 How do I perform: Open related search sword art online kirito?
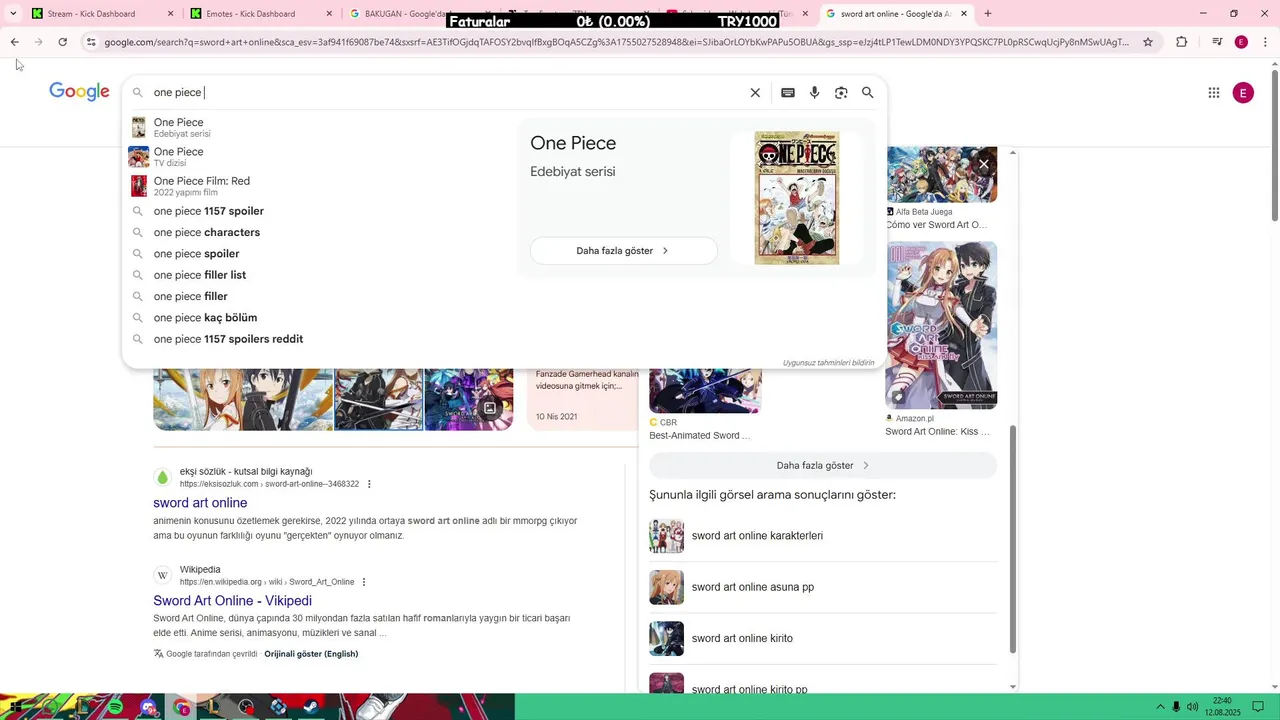[x=823, y=638]
